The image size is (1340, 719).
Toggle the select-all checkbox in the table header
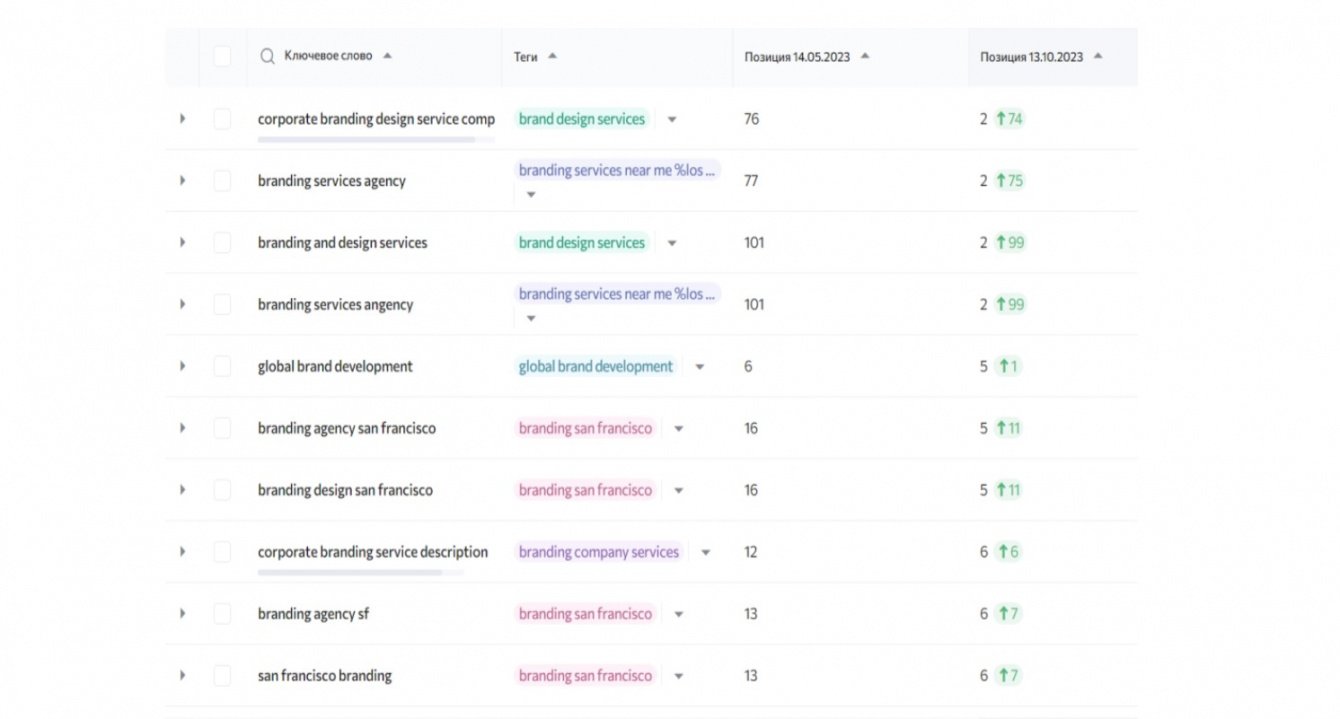(x=222, y=57)
